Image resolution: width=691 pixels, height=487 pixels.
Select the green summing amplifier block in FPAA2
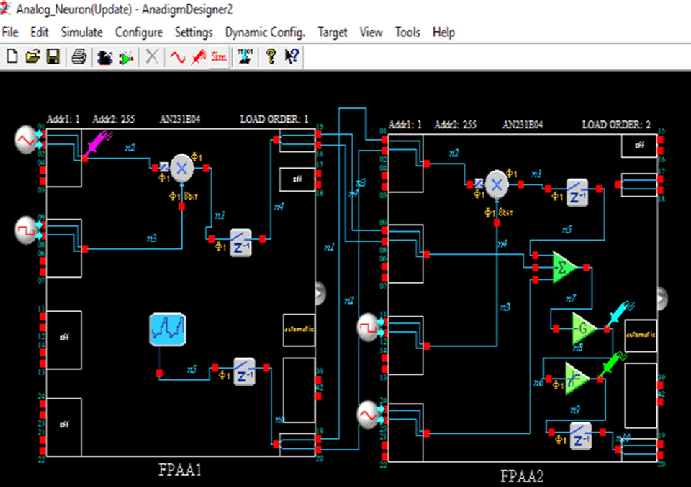point(562,267)
